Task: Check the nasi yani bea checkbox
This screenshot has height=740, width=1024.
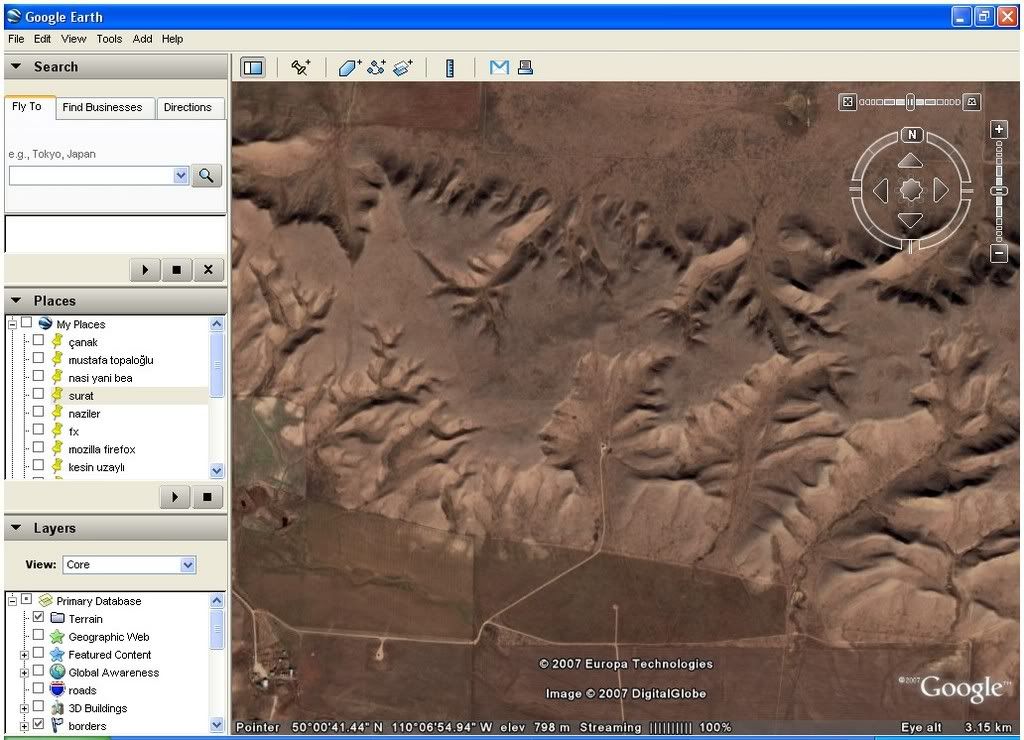Action: point(39,376)
